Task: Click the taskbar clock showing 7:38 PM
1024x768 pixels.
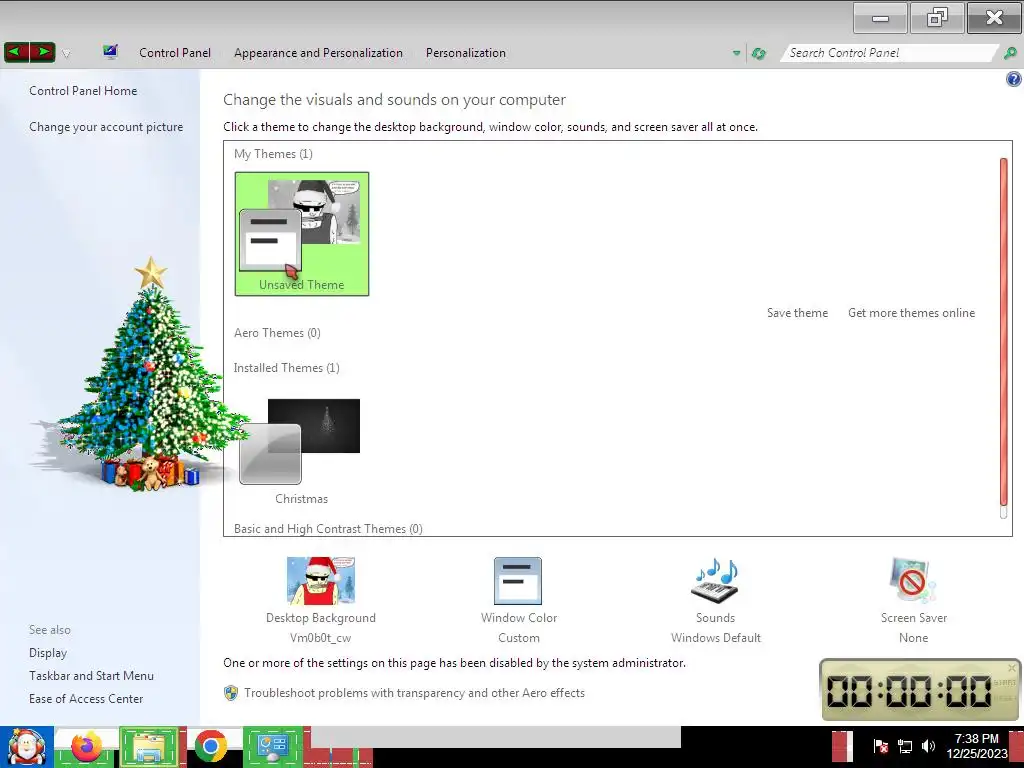Action: click(x=977, y=746)
